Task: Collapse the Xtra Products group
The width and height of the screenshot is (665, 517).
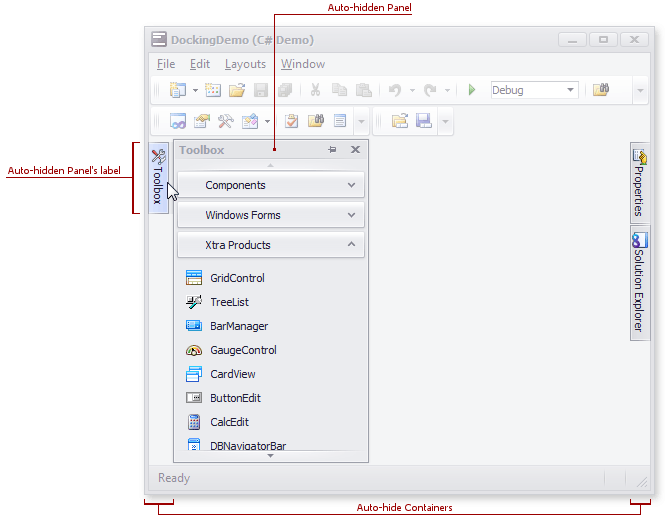Action: (271, 245)
